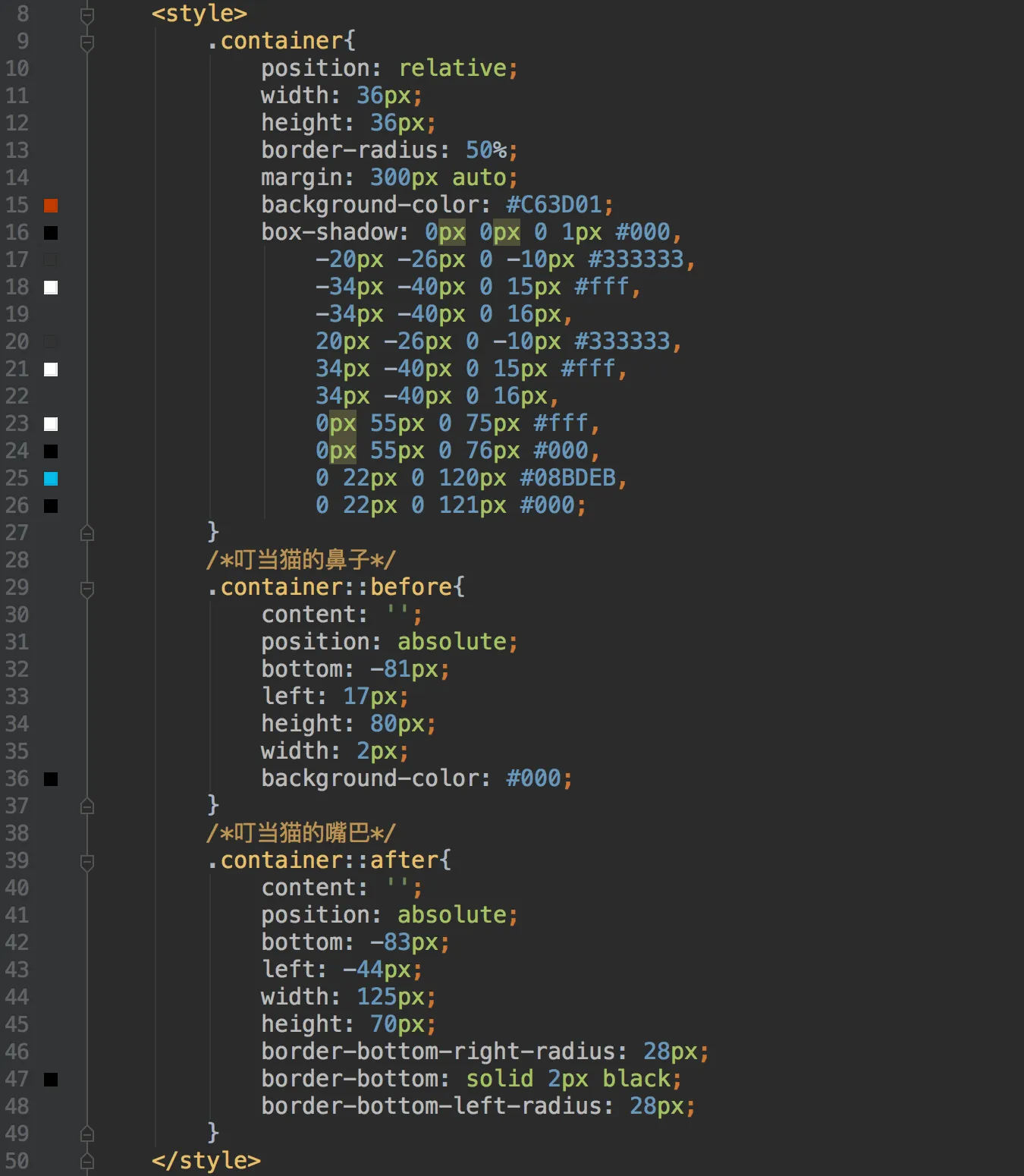Click line number 44 in the gutter
Viewport: 1024px width, 1176px height.
click(17, 997)
